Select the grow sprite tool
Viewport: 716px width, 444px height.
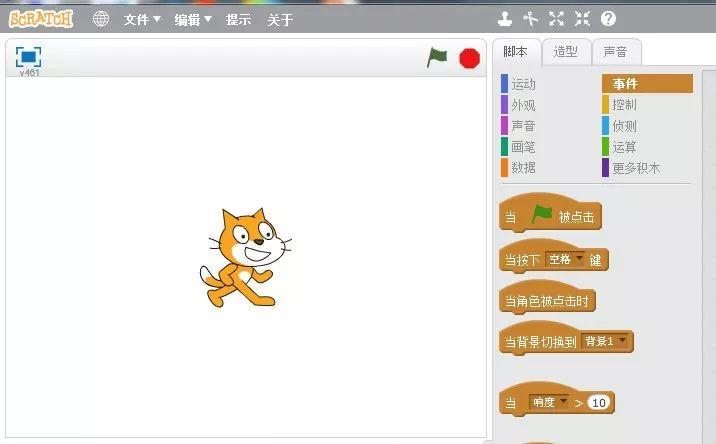tap(556, 19)
